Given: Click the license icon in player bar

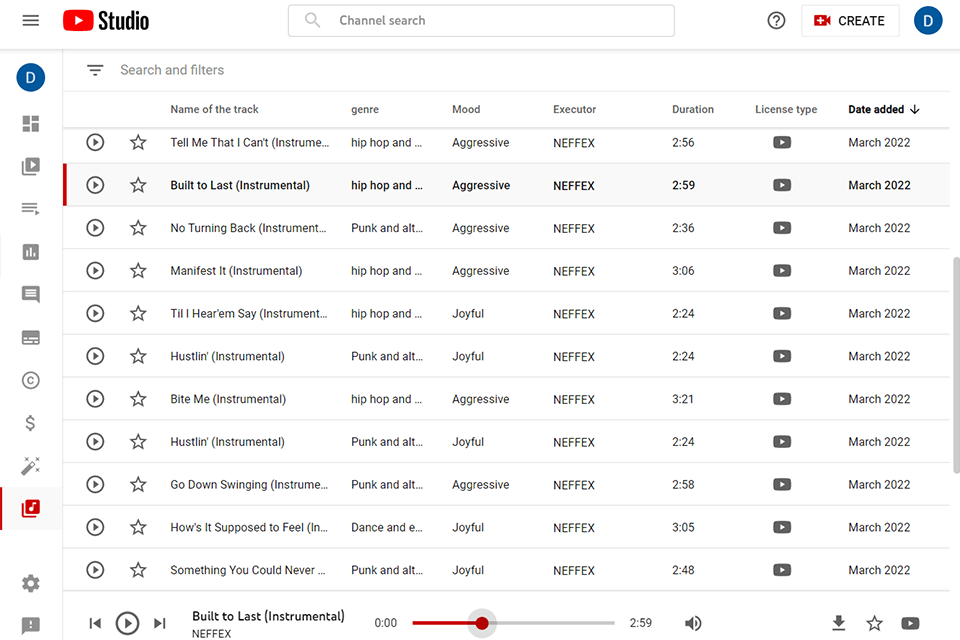Looking at the screenshot, I should [x=910, y=623].
